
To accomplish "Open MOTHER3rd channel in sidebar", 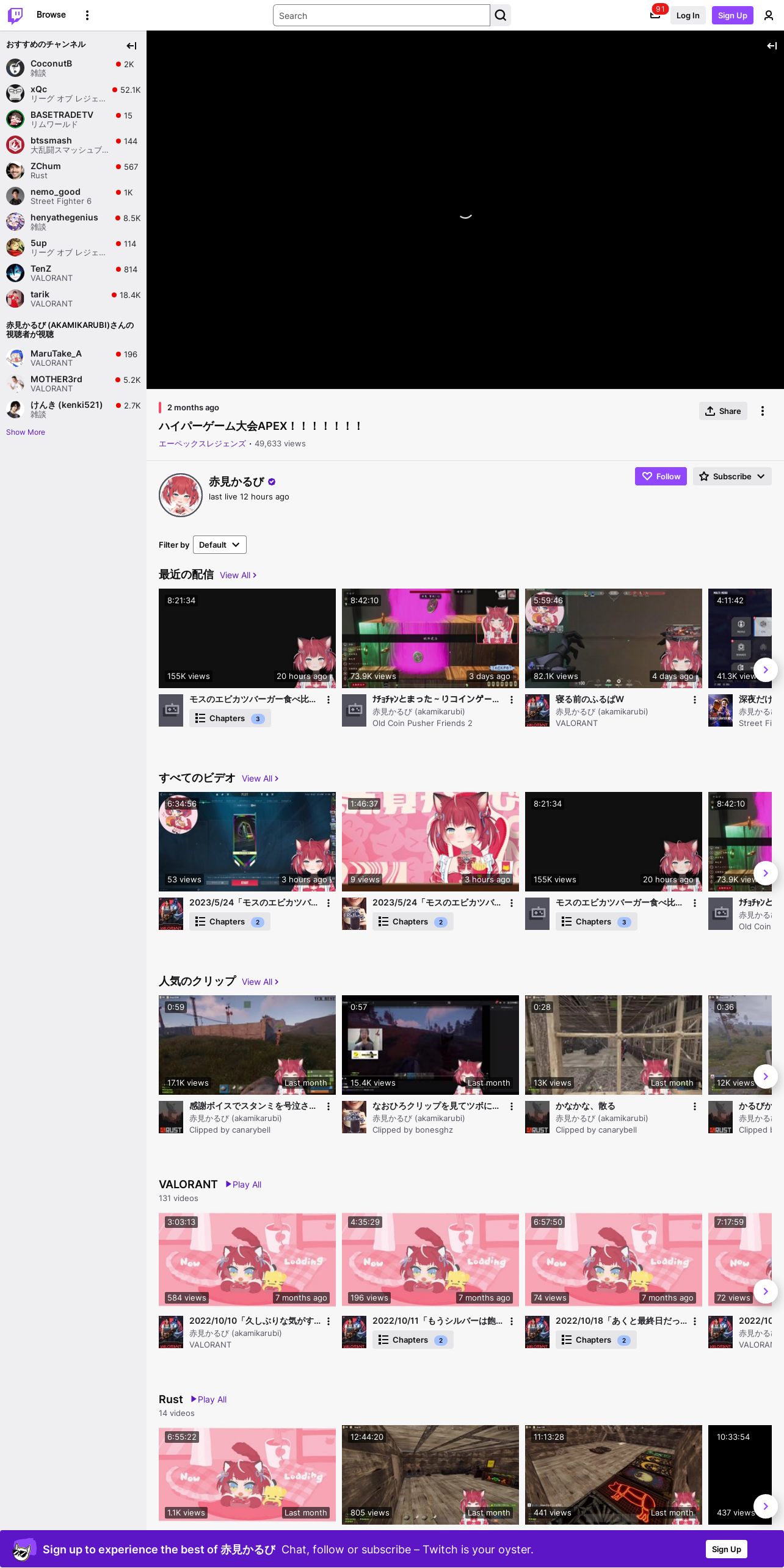I will pyautogui.click(x=73, y=383).
